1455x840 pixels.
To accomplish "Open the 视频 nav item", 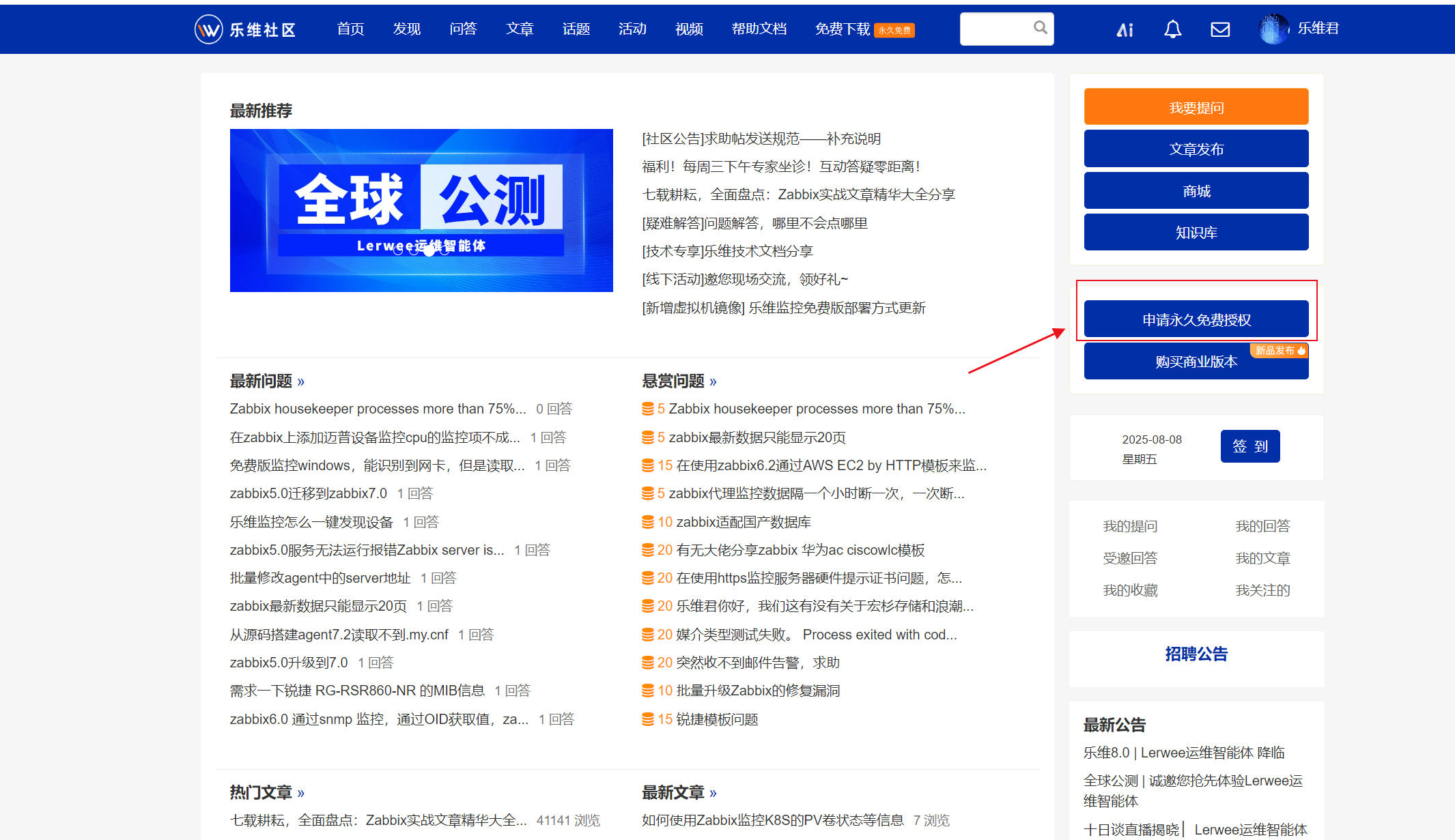I will pos(689,29).
